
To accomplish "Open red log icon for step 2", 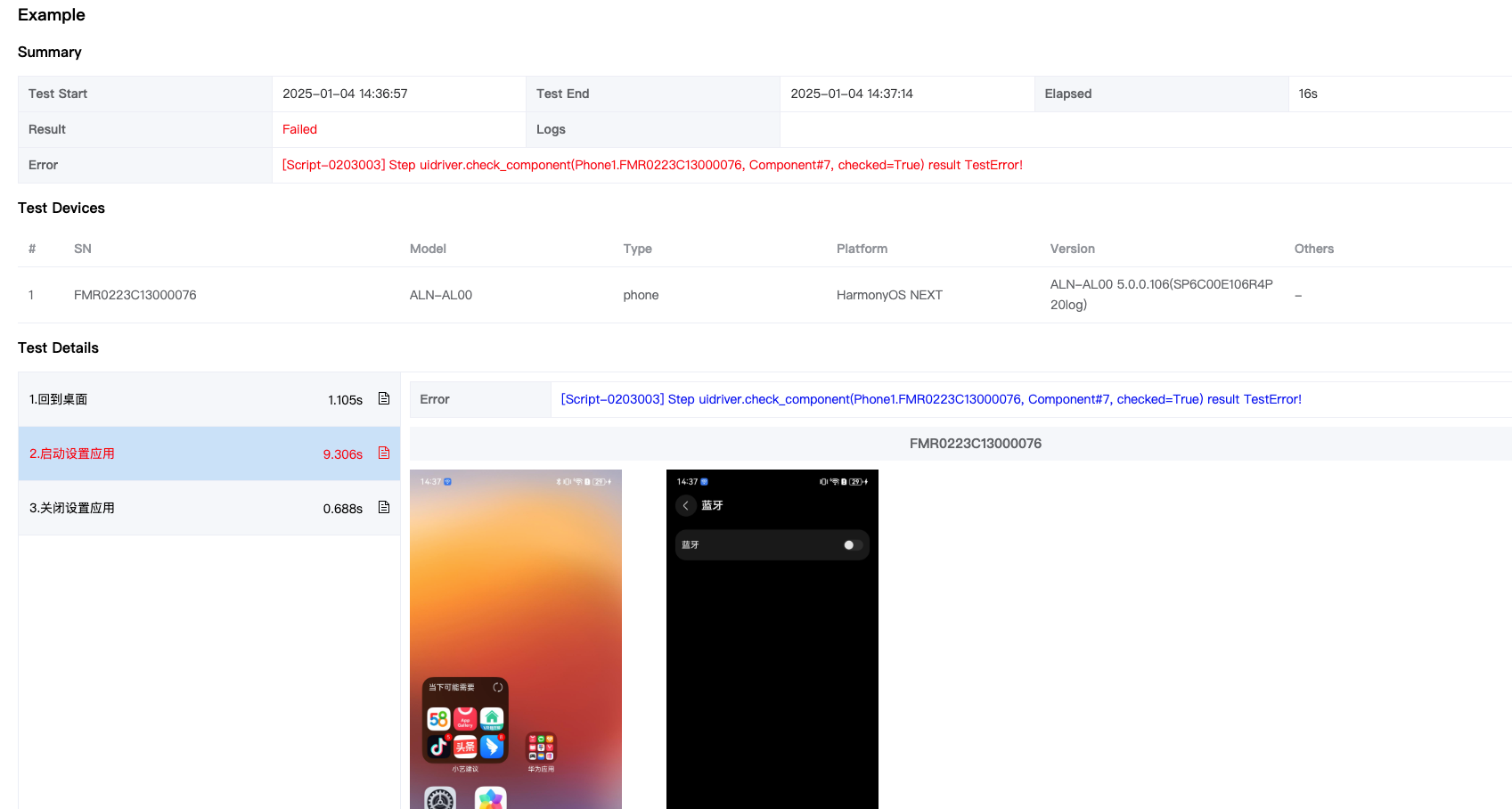I will coord(384,454).
